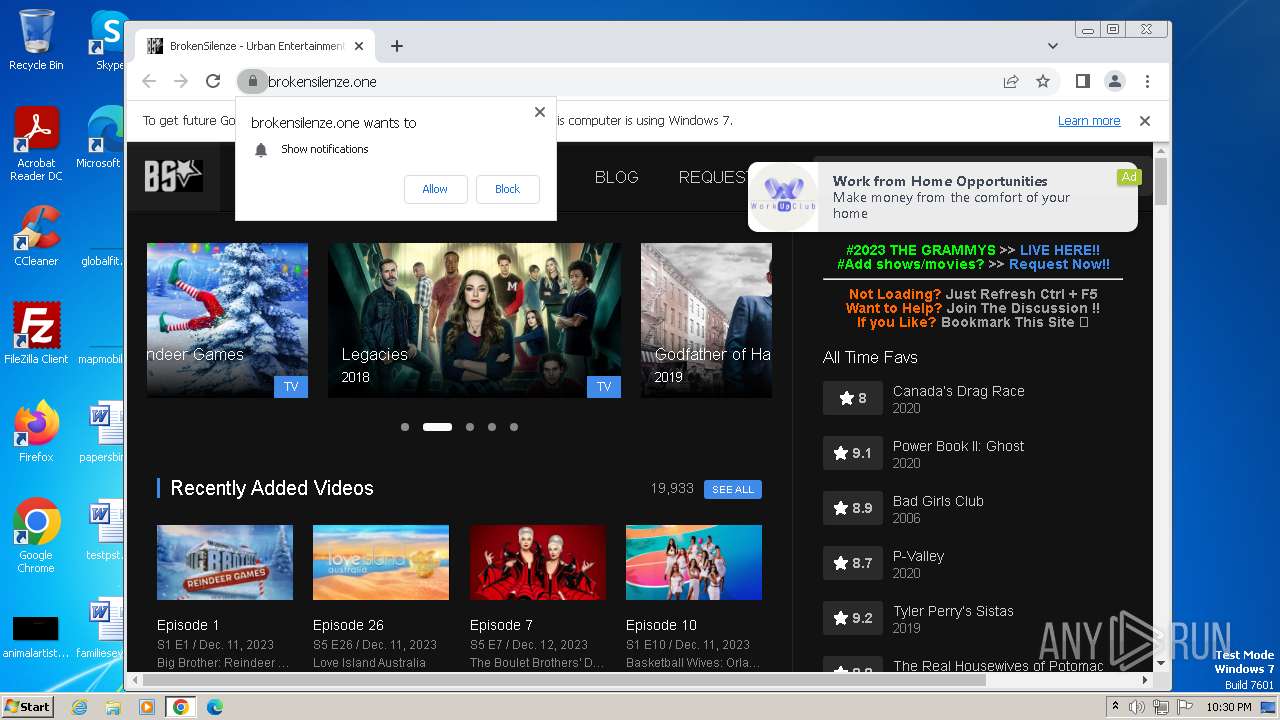Dismiss the Windows 7 info bar

(1145, 121)
